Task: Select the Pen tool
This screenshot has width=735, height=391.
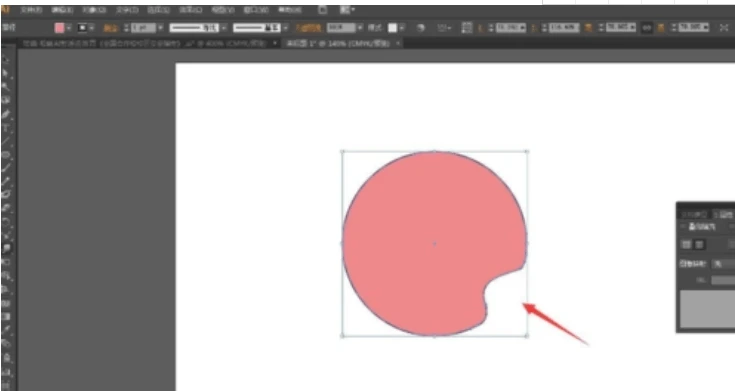Action: pyautogui.click(x=6, y=114)
